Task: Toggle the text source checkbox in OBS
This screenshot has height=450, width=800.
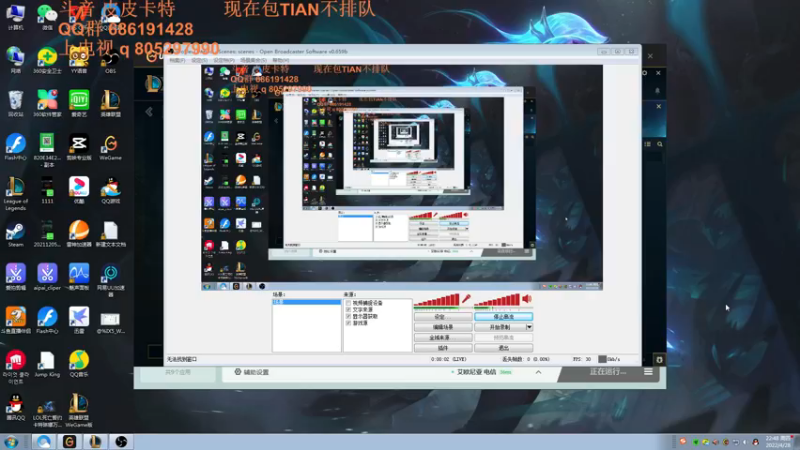Action: click(348, 310)
